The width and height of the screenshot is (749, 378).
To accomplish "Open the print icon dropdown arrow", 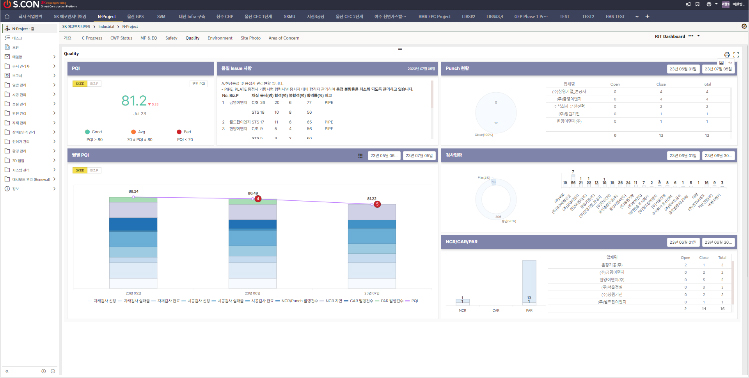I will [716, 4].
